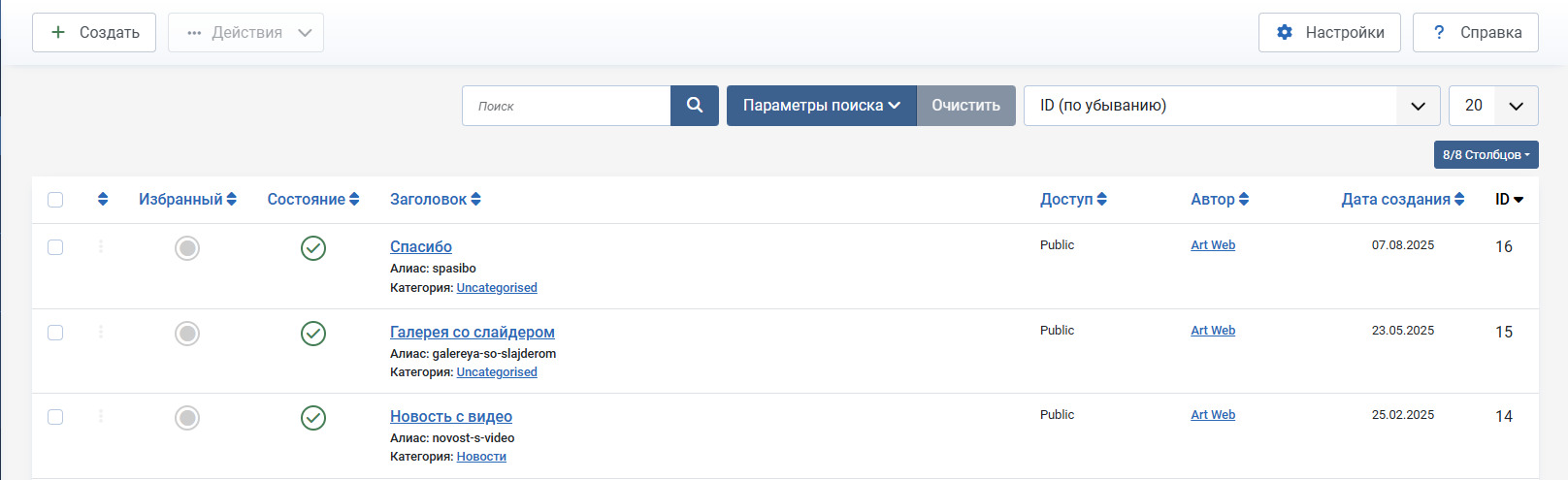Click published checkmark for Новость с видео
The height and width of the screenshot is (480, 1568).
[x=313, y=418]
